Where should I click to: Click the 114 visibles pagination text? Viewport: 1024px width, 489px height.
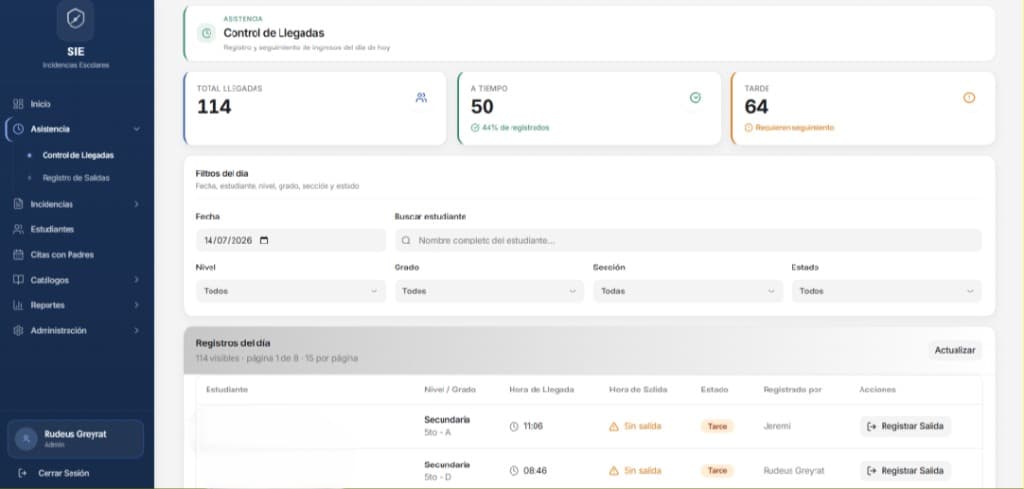(276, 358)
